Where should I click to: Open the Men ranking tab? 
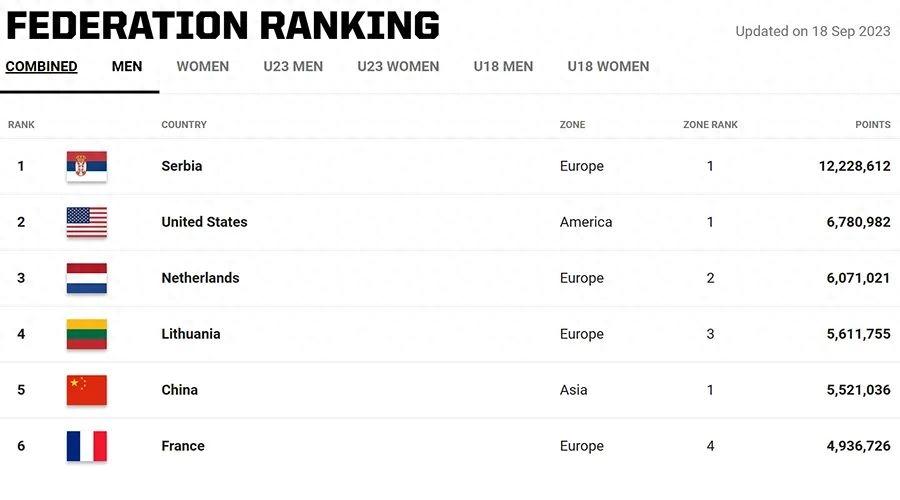pyautogui.click(x=127, y=67)
